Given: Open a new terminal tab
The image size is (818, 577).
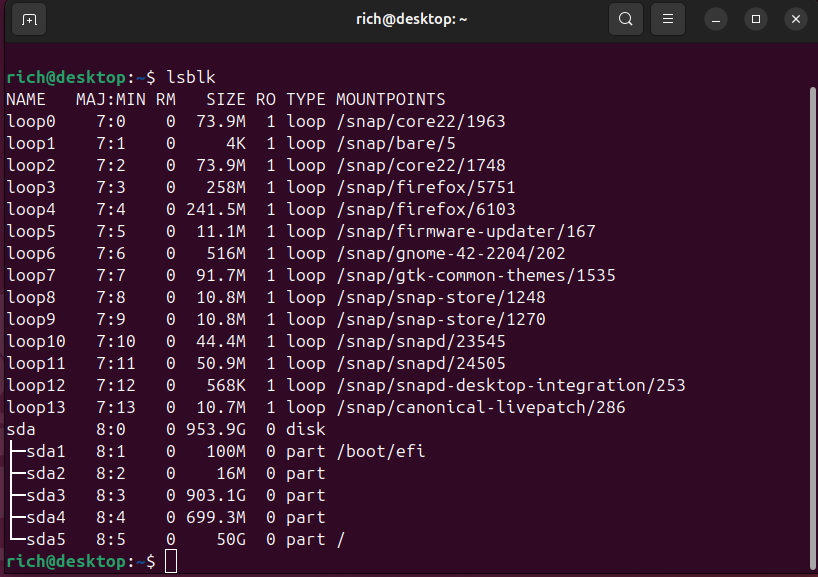Looking at the screenshot, I should tap(28, 18).
